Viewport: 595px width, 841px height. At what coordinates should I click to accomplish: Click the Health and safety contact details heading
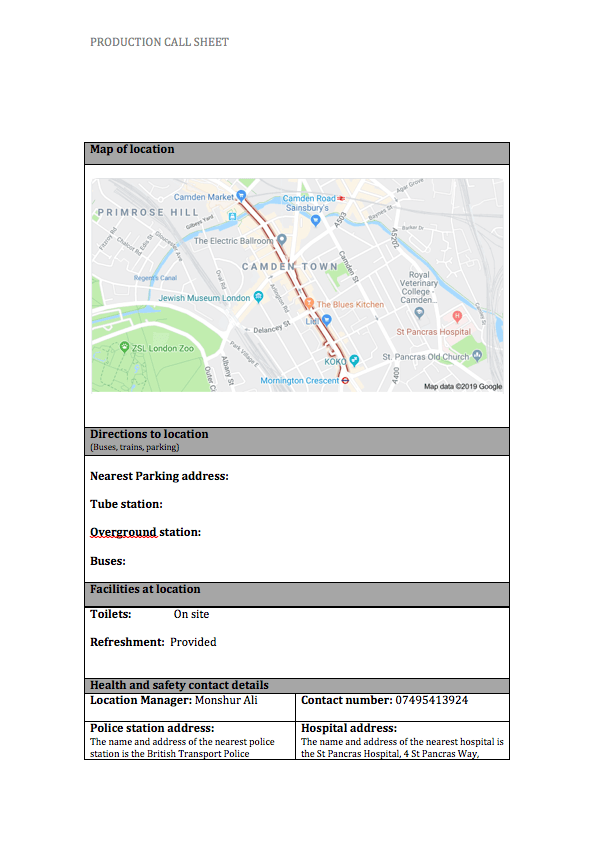pos(179,685)
